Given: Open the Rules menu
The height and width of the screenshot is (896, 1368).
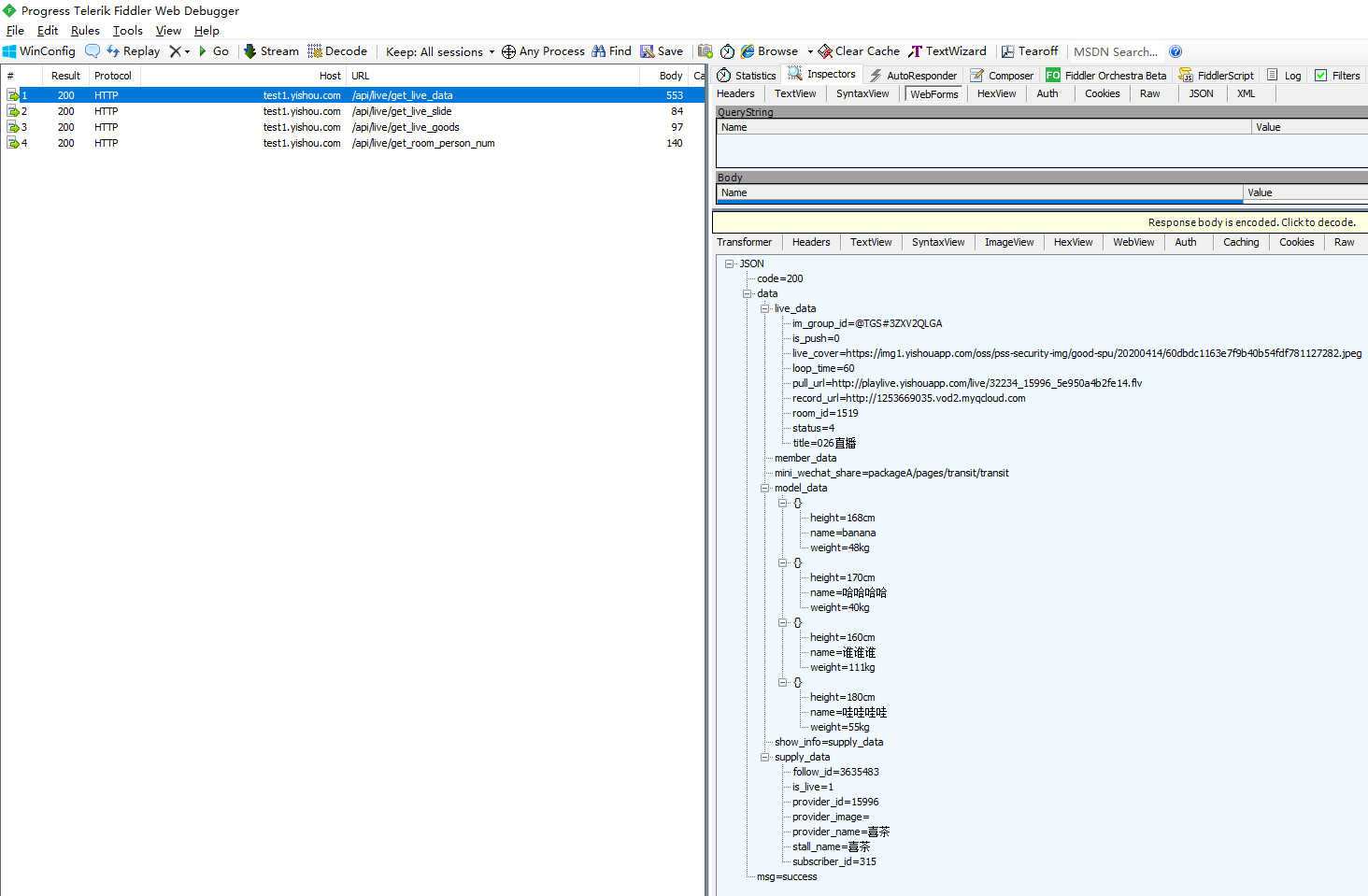Looking at the screenshot, I should pyautogui.click(x=85, y=31).
